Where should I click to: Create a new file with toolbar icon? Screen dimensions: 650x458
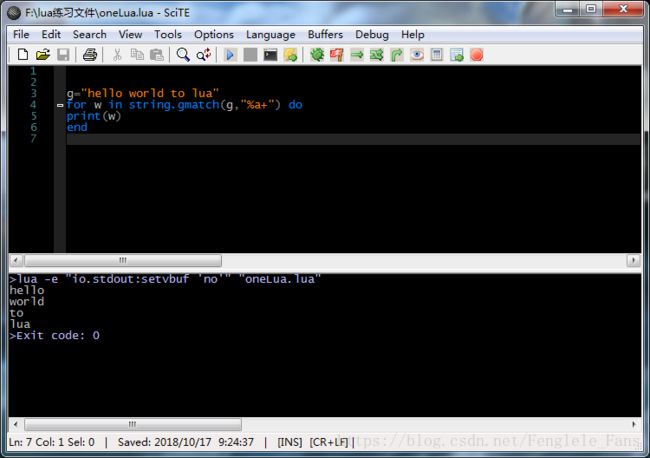click(x=23, y=55)
